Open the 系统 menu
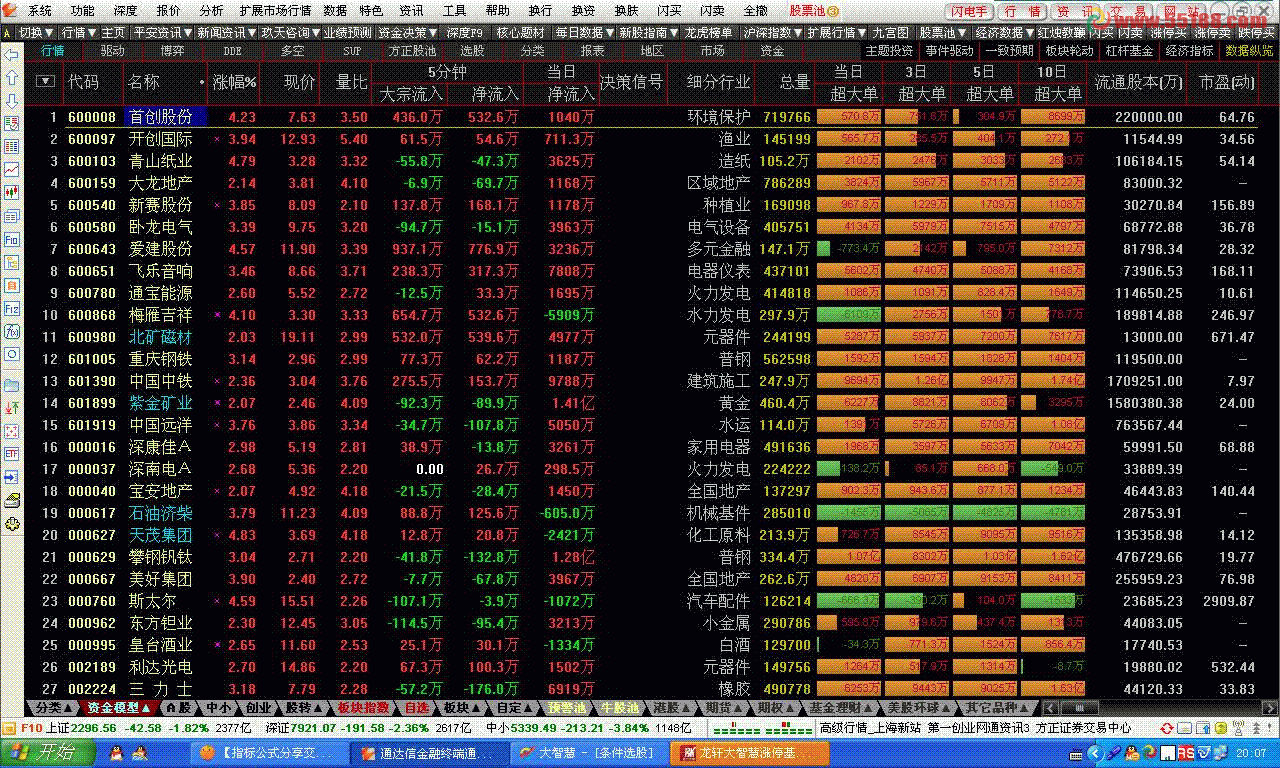This screenshot has height=768, width=1280. [x=40, y=10]
